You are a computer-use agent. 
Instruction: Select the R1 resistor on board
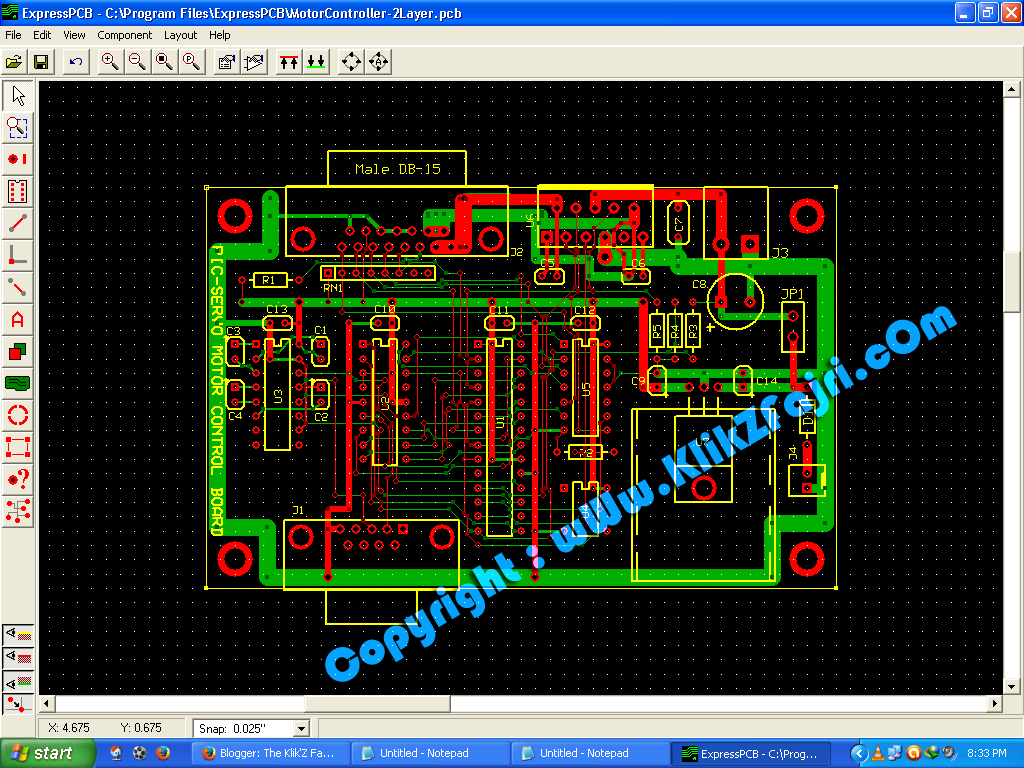point(269,280)
